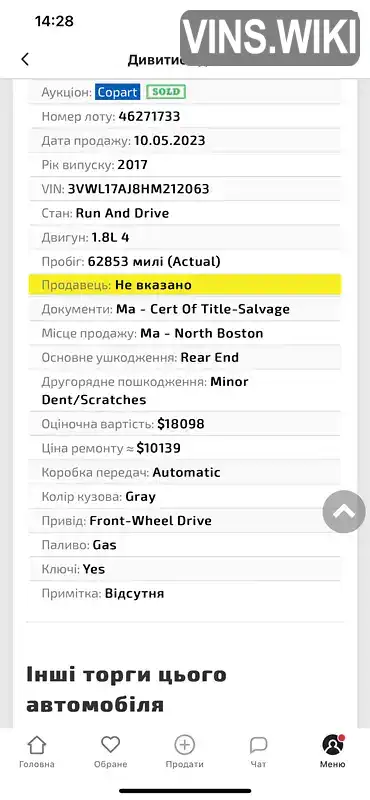Tap the Місце продажу North Boston row

[185, 333]
